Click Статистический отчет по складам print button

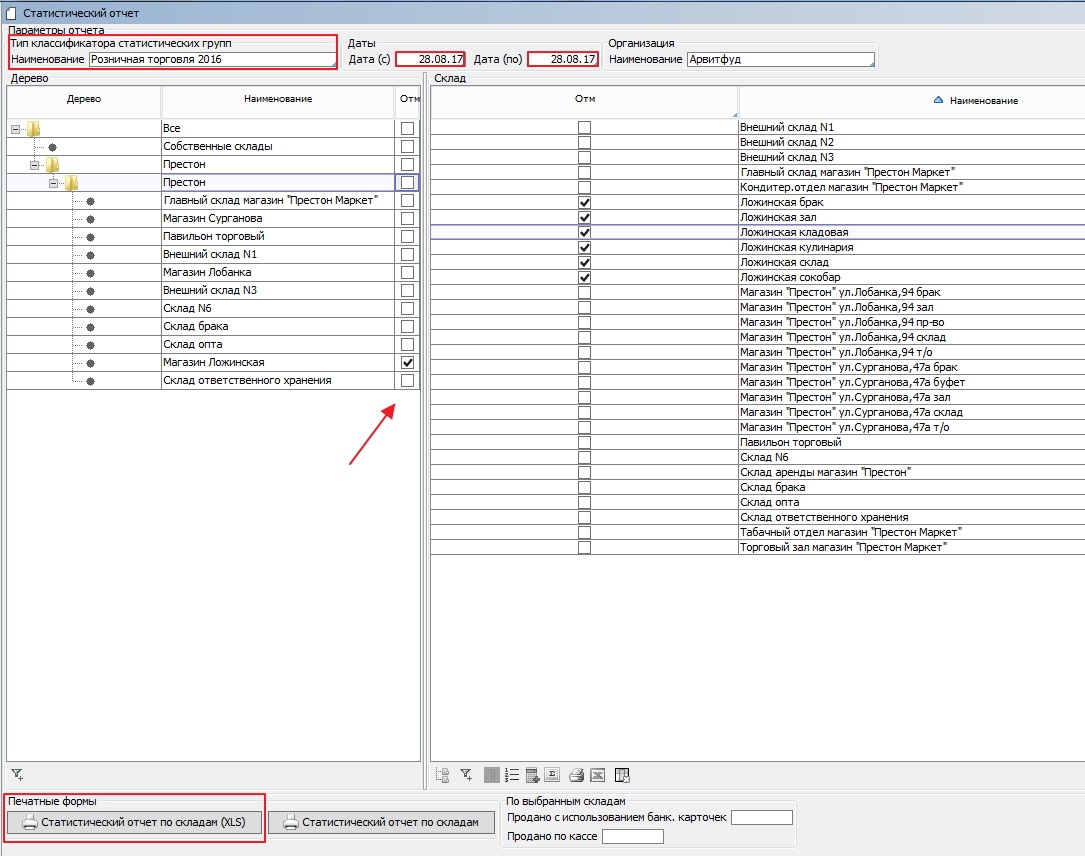382,822
